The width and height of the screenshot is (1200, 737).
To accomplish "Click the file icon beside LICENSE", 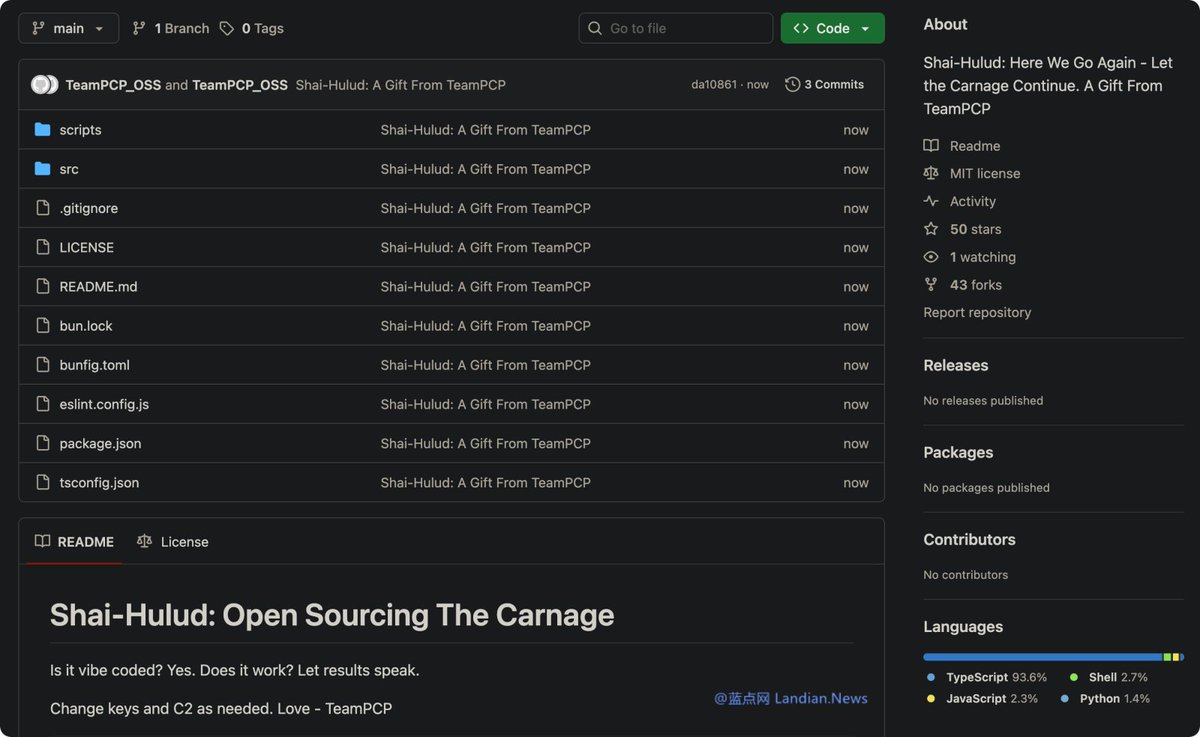I will (42, 247).
